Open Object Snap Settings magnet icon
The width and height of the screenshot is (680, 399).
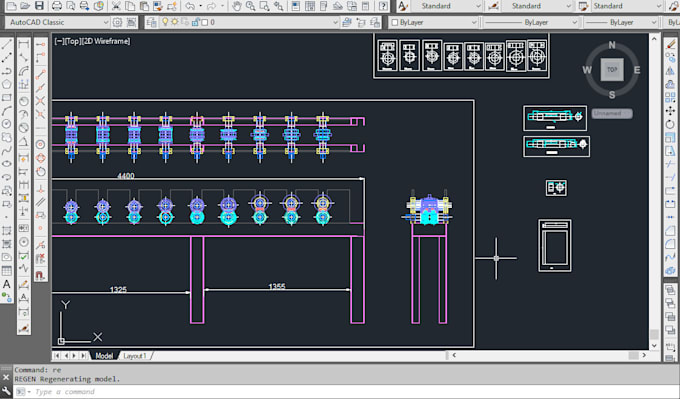(40, 275)
